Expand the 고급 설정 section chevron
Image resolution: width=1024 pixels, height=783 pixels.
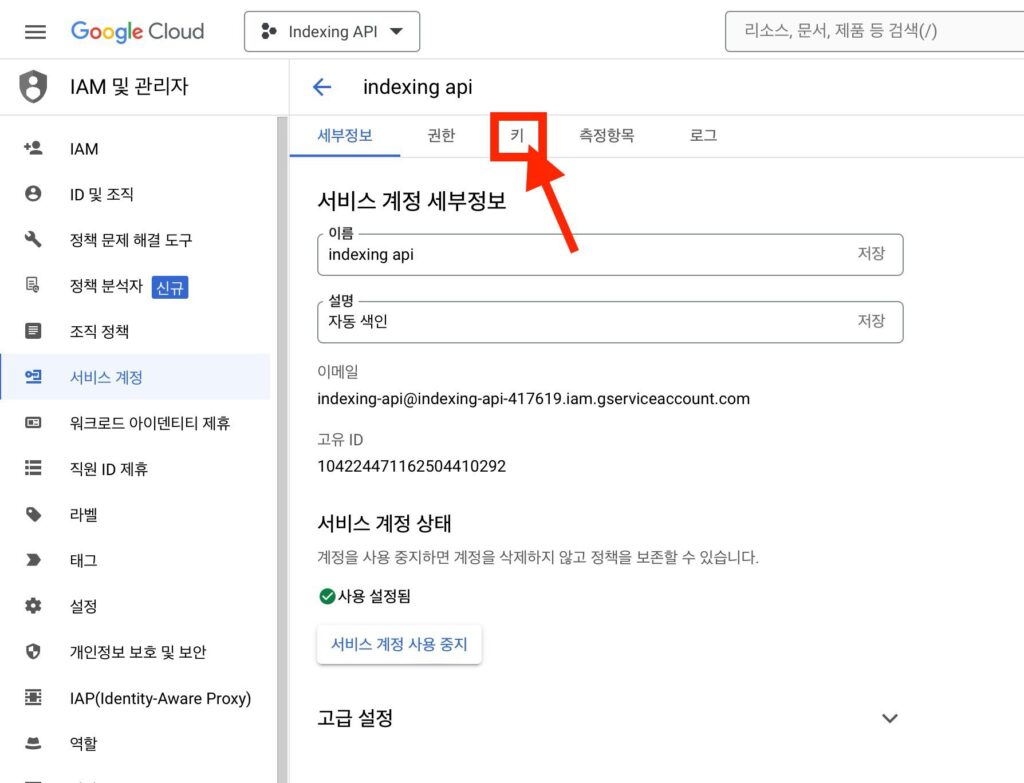coord(889,718)
